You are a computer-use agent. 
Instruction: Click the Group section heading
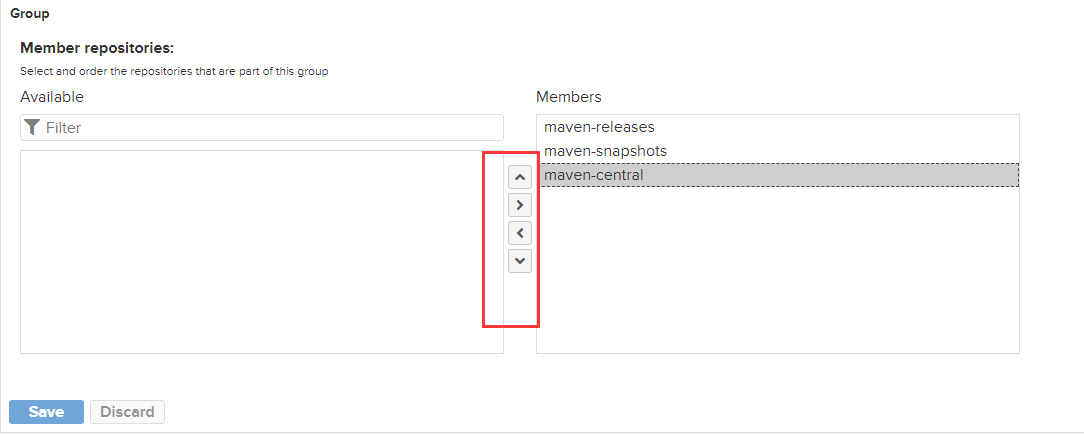(30, 14)
